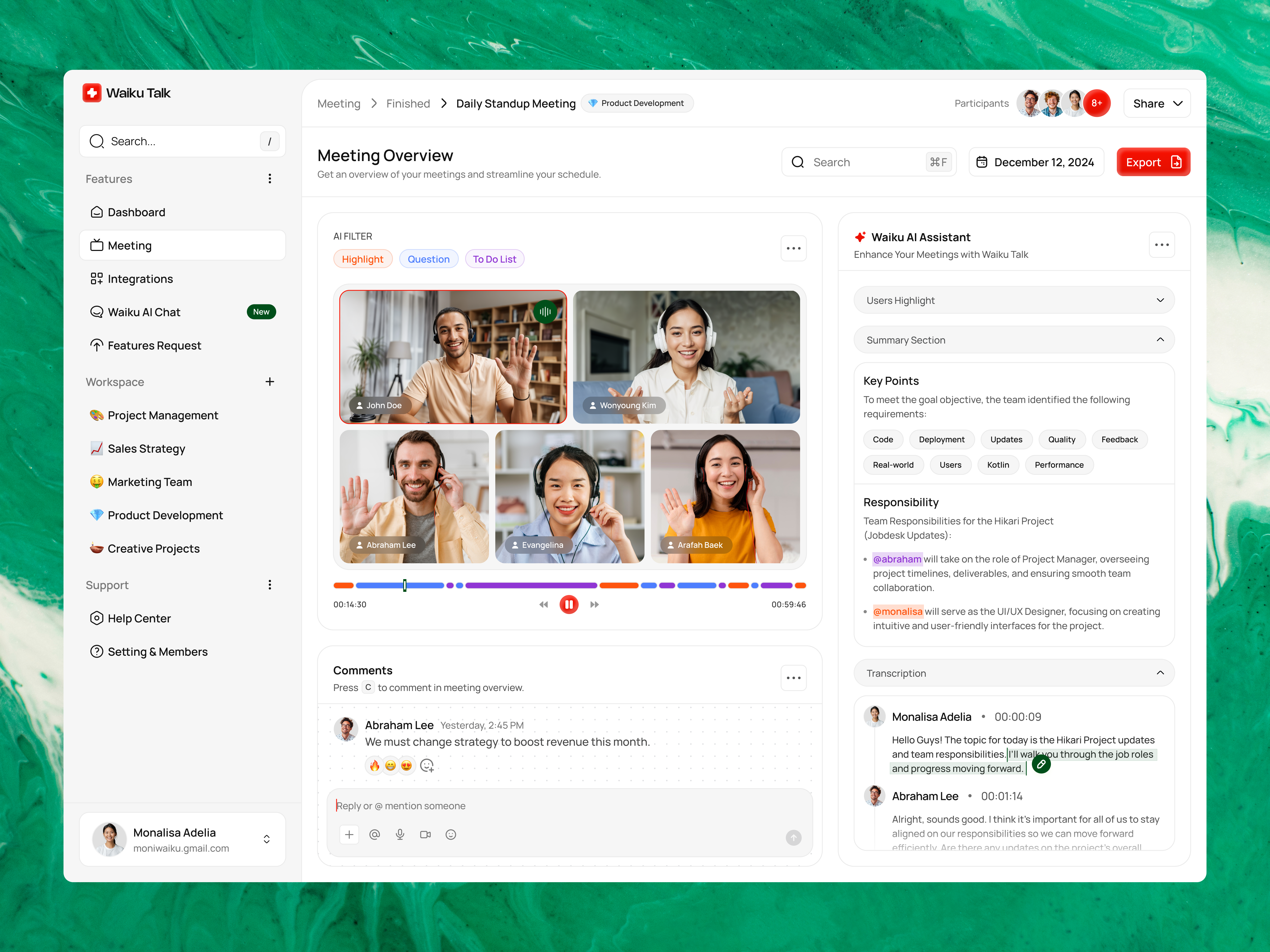Select the Dashboard icon in the sidebar

pos(97,212)
